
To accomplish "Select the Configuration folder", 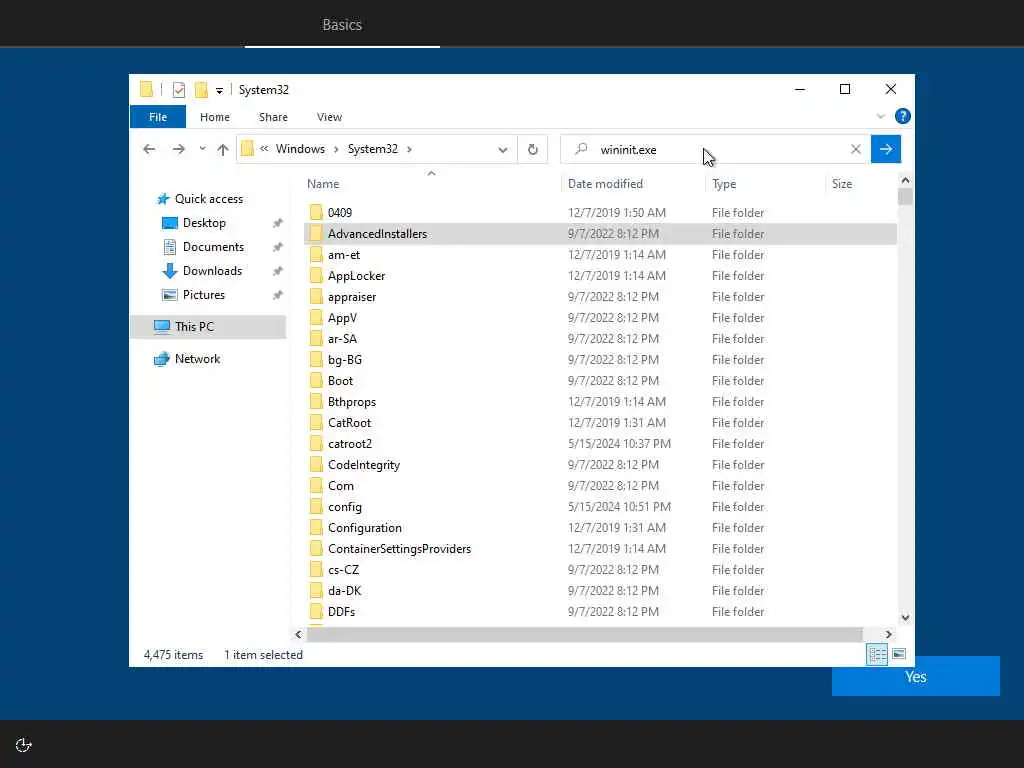I will 364,528.
